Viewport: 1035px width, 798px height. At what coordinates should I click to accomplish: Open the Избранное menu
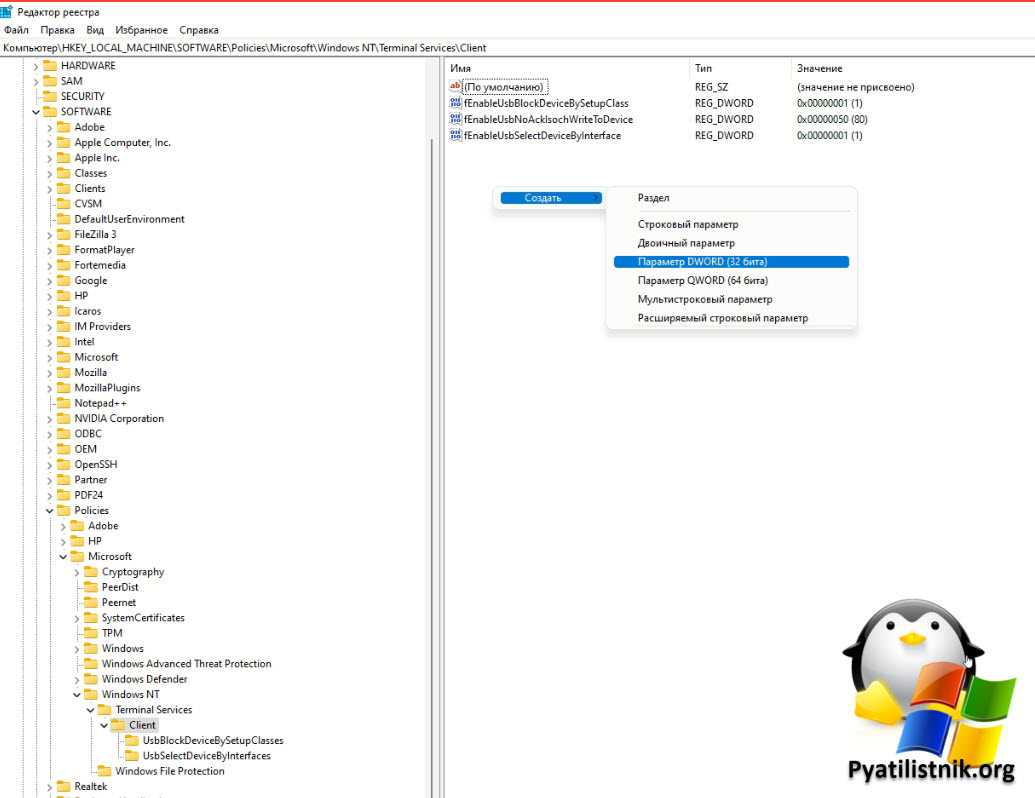[x=141, y=30]
